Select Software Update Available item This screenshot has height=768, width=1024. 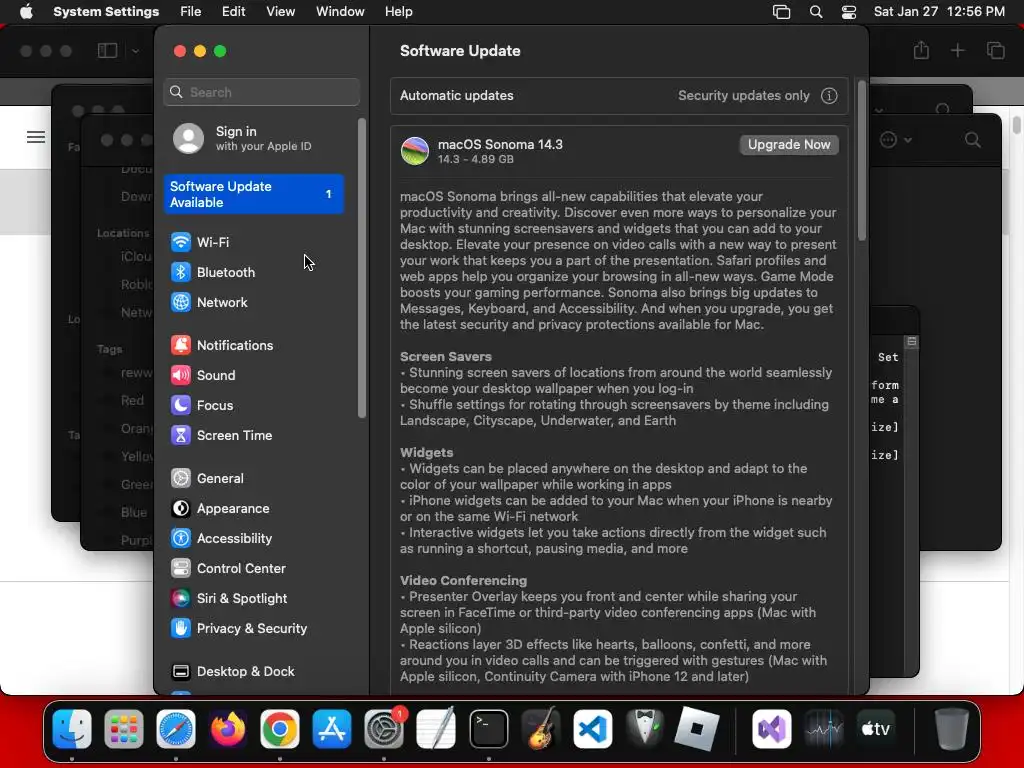tap(255, 194)
